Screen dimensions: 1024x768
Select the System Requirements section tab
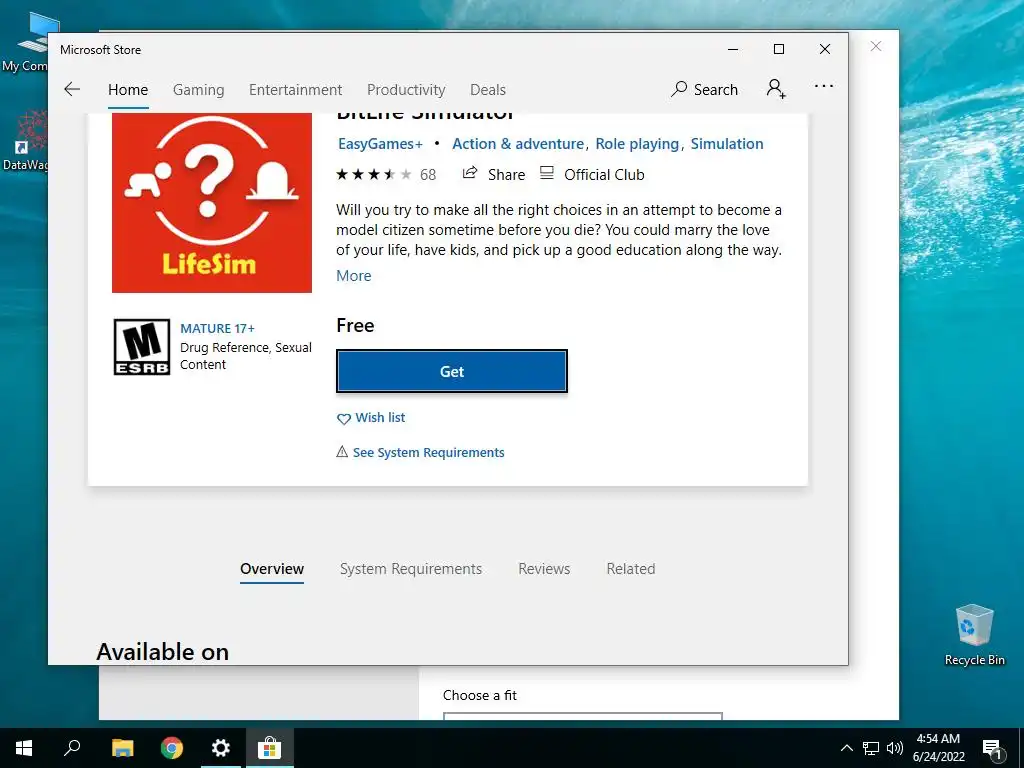(x=411, y=569)
